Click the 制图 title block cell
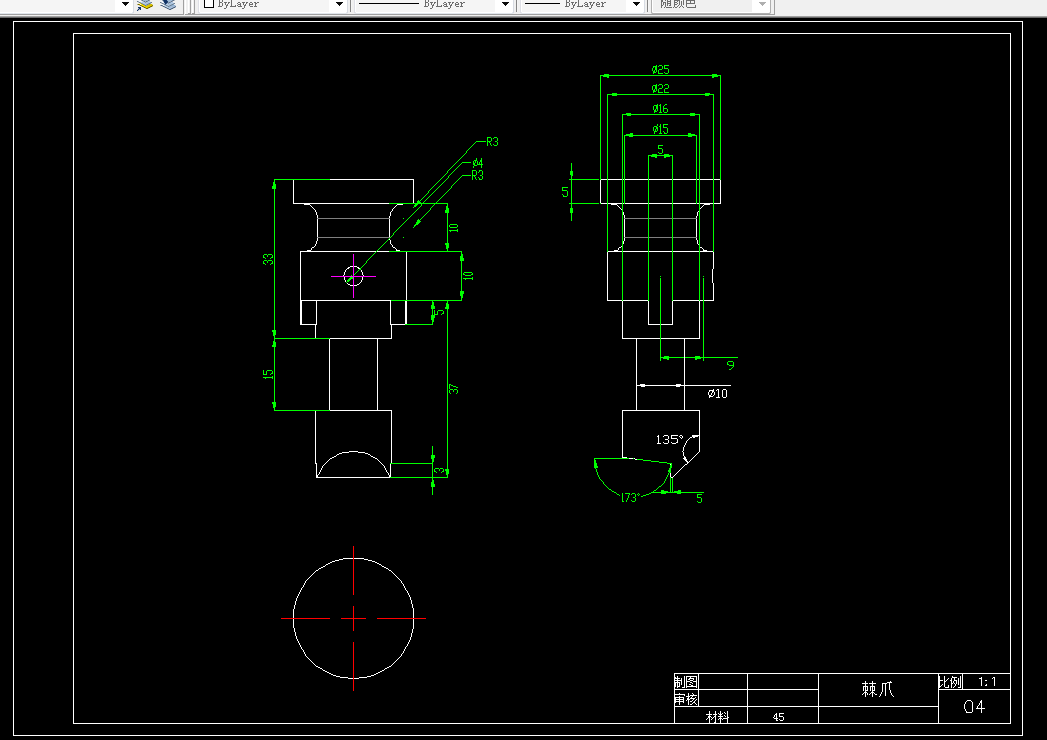This screenshot has height=740, width=1047. tap(686, 682)
